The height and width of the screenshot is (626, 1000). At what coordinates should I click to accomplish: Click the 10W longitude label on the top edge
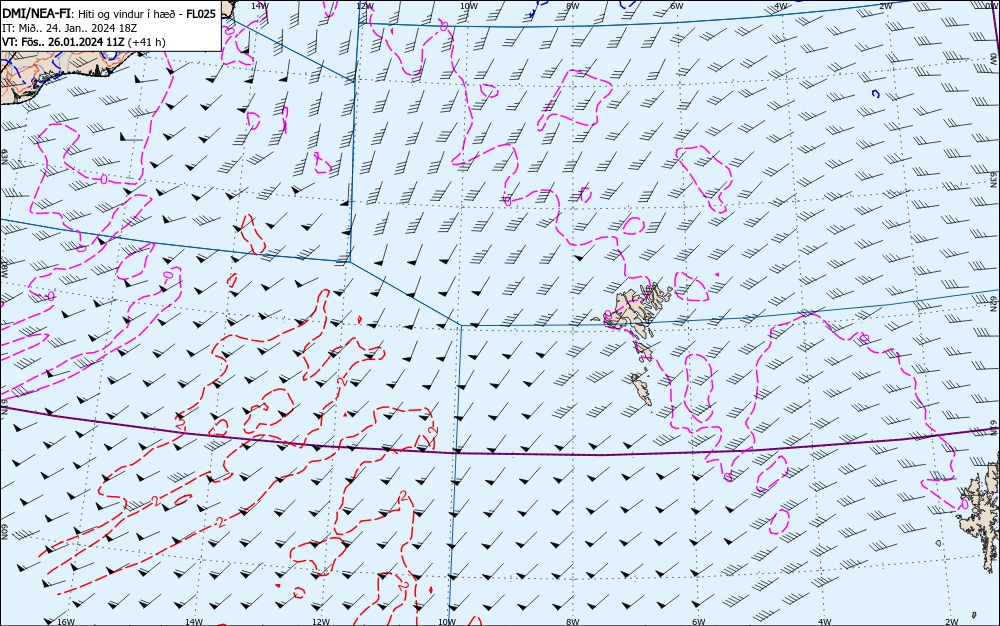469,5
